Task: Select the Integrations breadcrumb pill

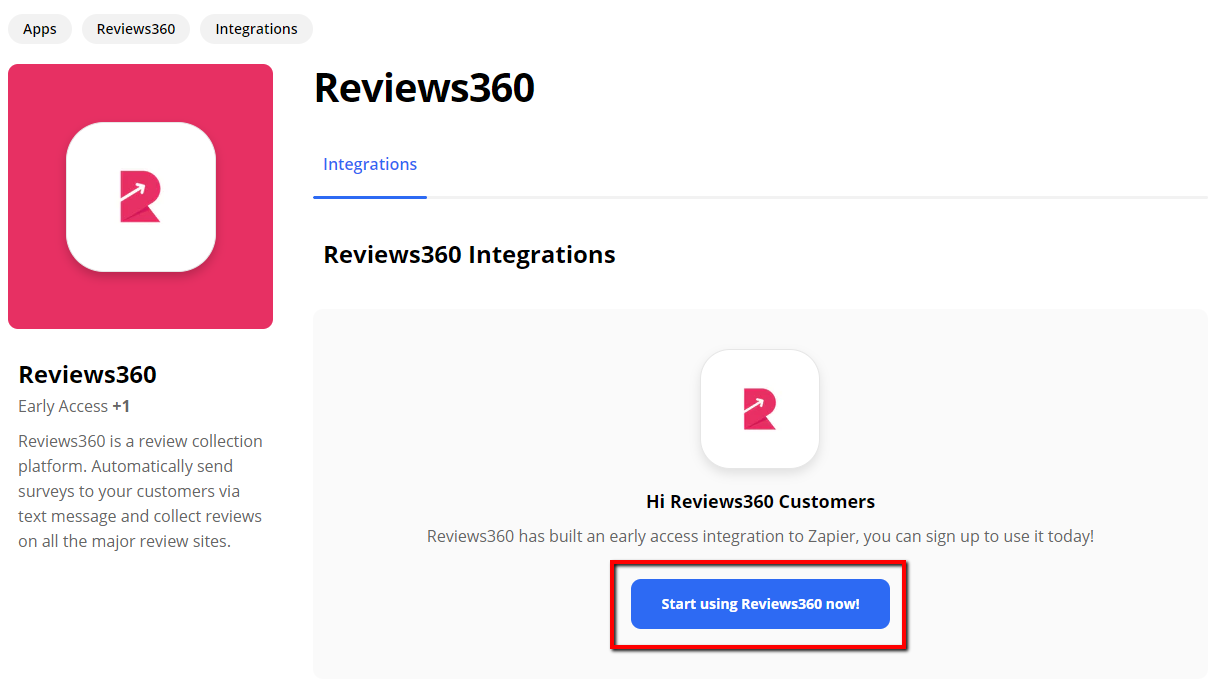Action: click(256, 29)
